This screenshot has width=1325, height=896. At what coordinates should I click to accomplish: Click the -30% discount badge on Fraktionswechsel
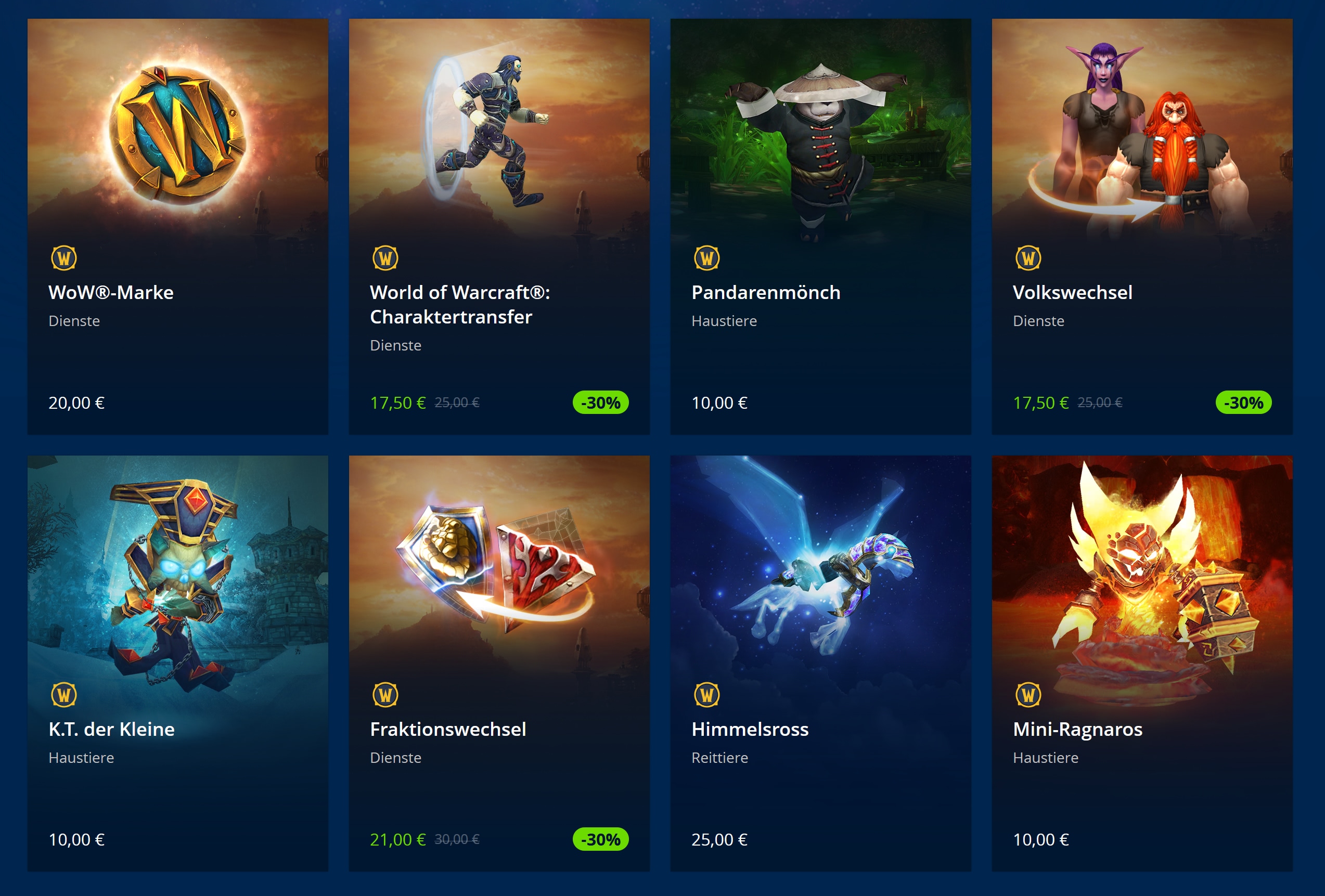pos(600,839)
